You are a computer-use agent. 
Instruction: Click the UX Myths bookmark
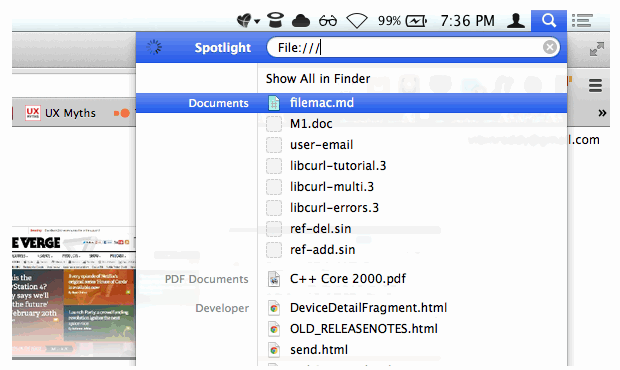pos(61,113)
